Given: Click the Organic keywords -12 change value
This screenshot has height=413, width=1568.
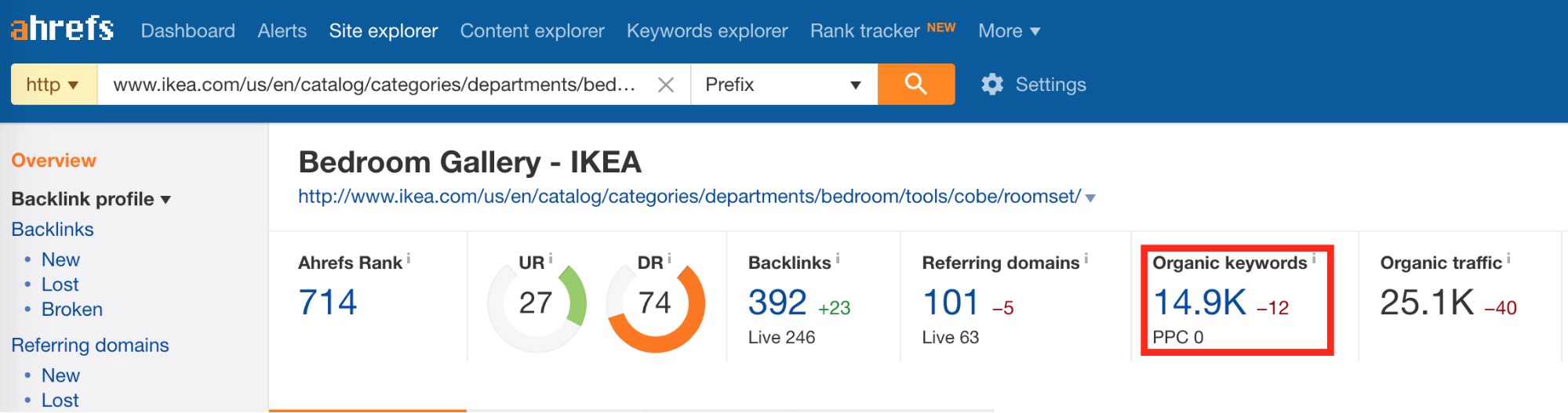Looking at the screenshot, I should (1272, 308).
